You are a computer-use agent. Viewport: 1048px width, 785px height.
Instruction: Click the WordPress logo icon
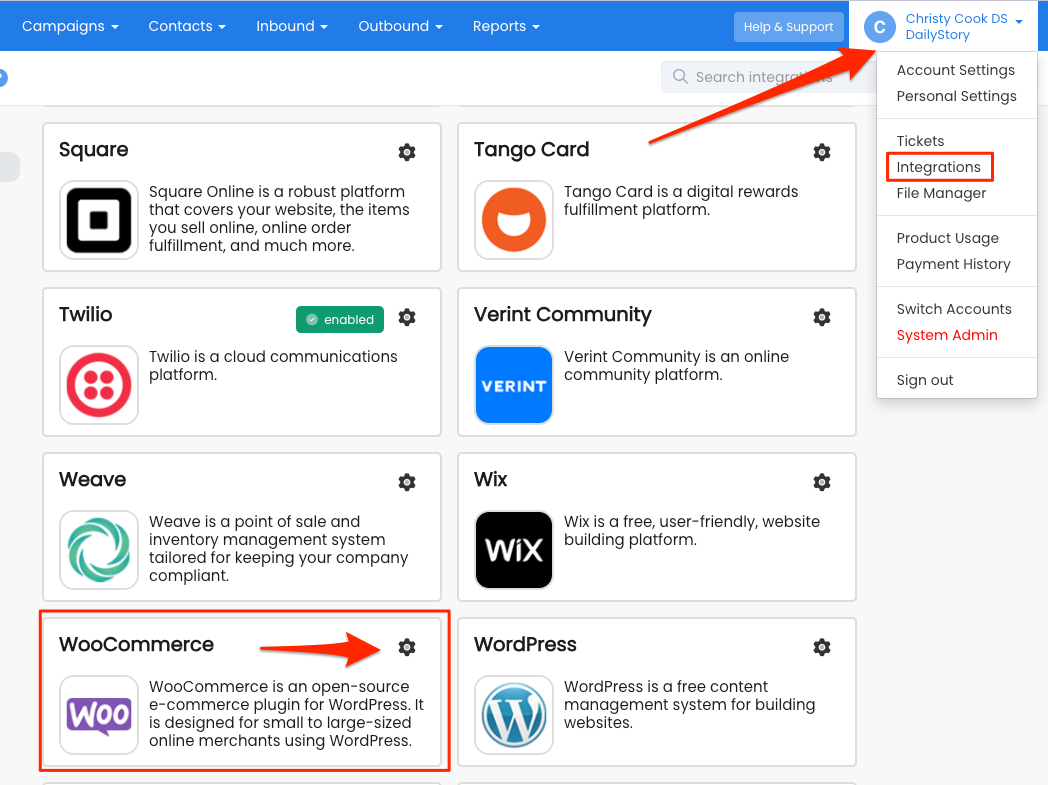click(x=514, y=715)
